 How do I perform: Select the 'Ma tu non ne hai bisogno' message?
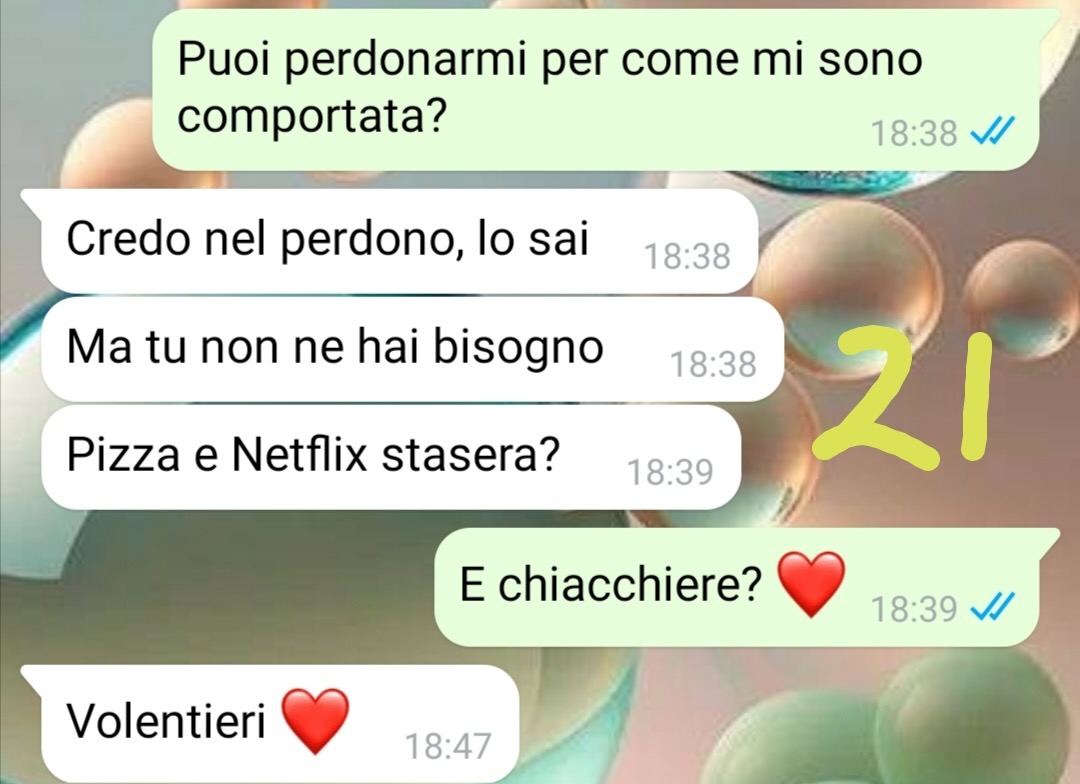click(x=413, y=349)
